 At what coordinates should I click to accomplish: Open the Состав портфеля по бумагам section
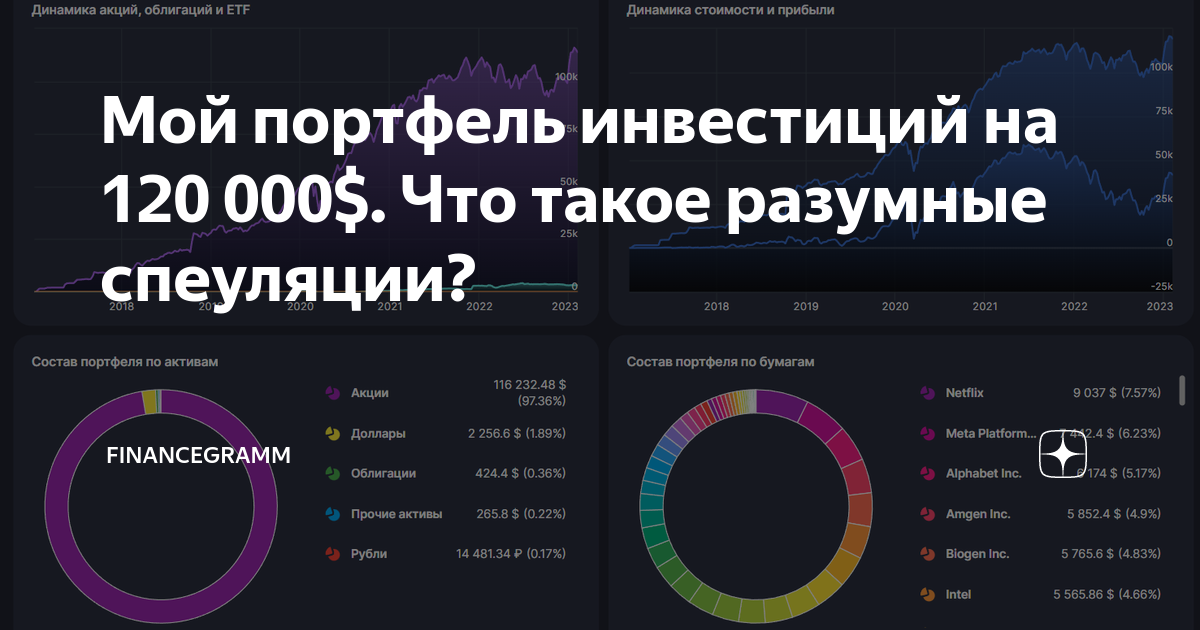pos(721,361)
